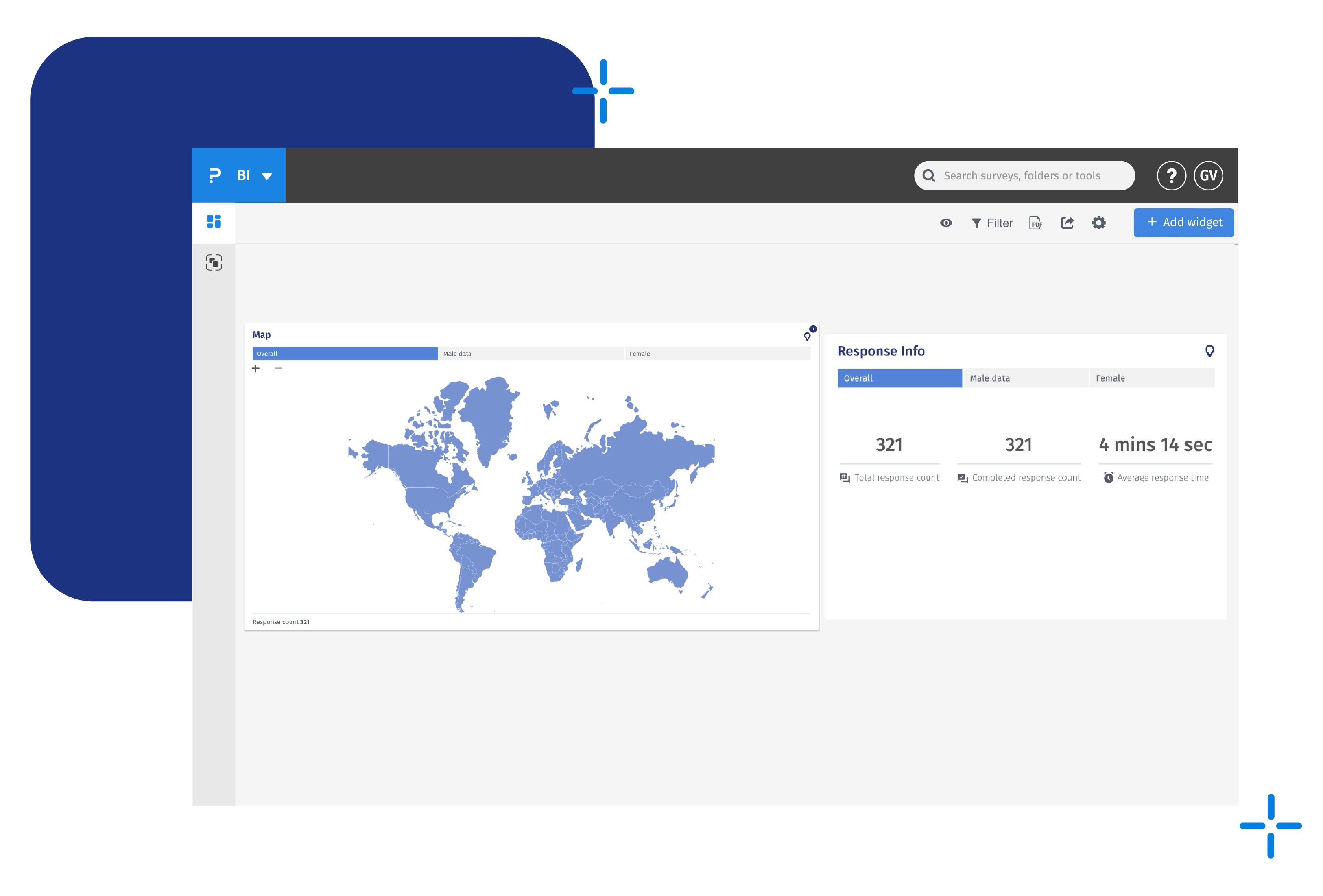Click the lightbulb icon on Response Info widget
Screen dimensions: 1323x896
pyautogui.click(x=1210, y=351)
